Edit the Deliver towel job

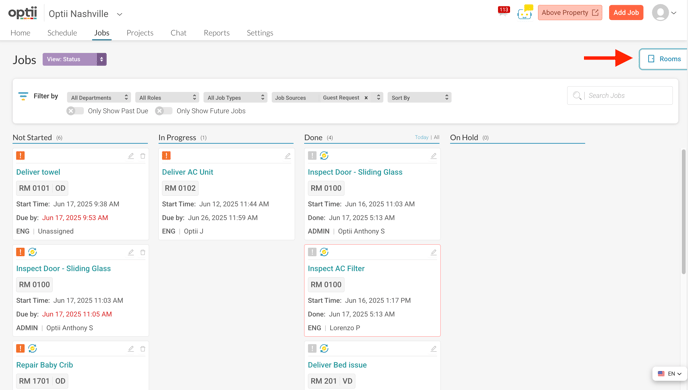click(x=131, y=156)
